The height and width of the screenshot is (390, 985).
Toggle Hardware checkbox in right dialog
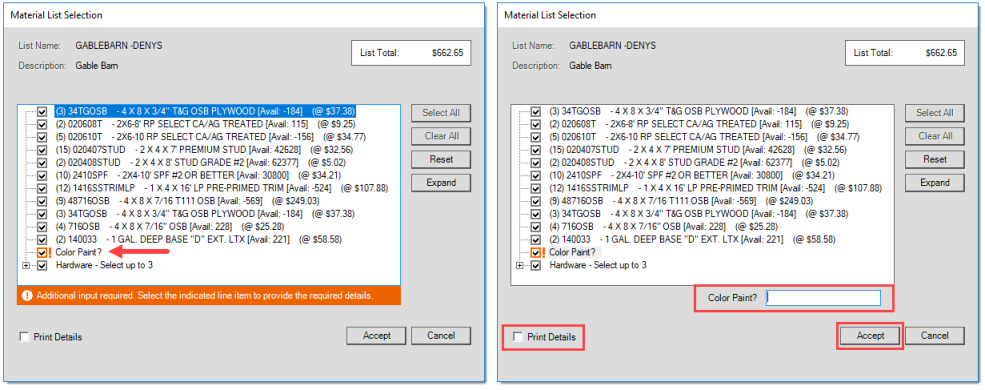536,265
